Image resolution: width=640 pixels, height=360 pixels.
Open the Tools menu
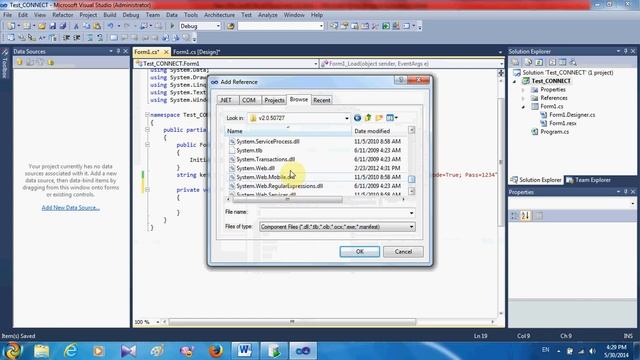191,15
